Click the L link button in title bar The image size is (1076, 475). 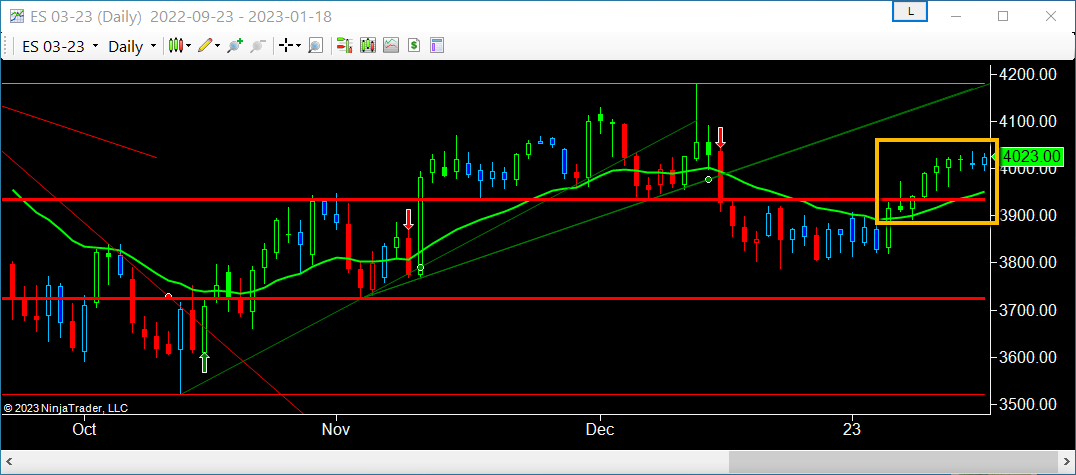pos(910,11)
